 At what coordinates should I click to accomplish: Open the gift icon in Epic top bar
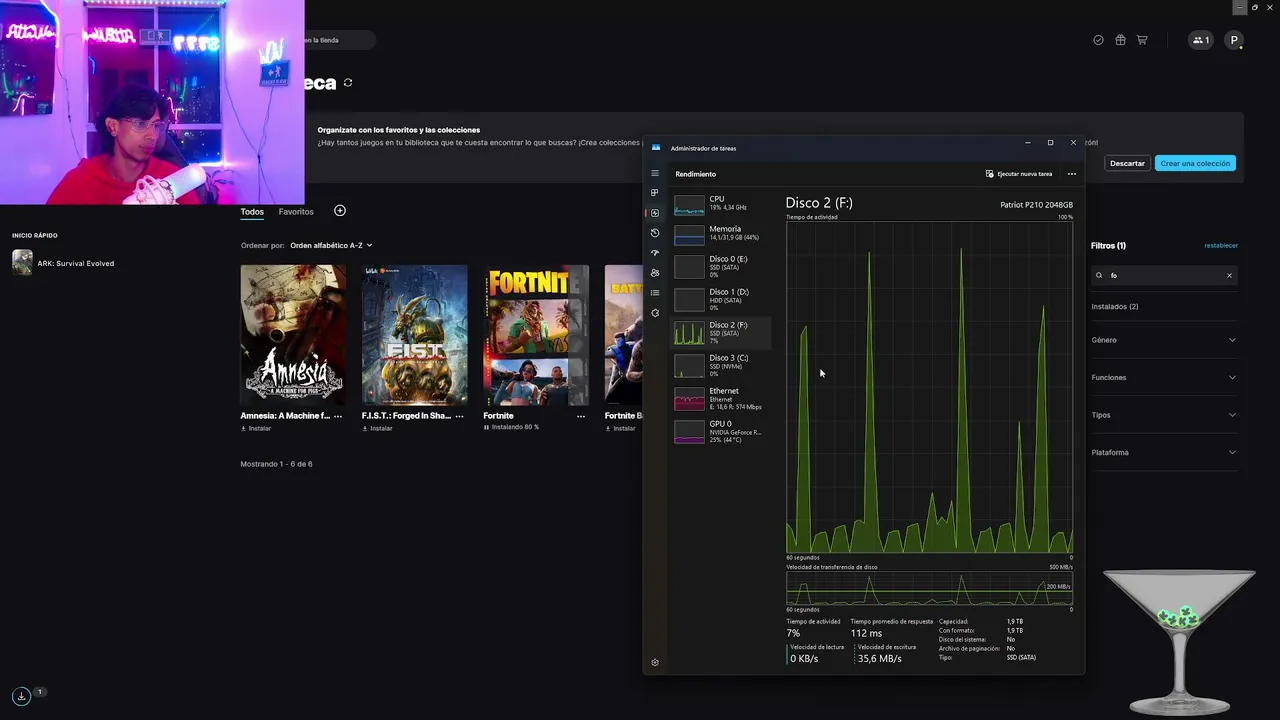point(1120,40)
